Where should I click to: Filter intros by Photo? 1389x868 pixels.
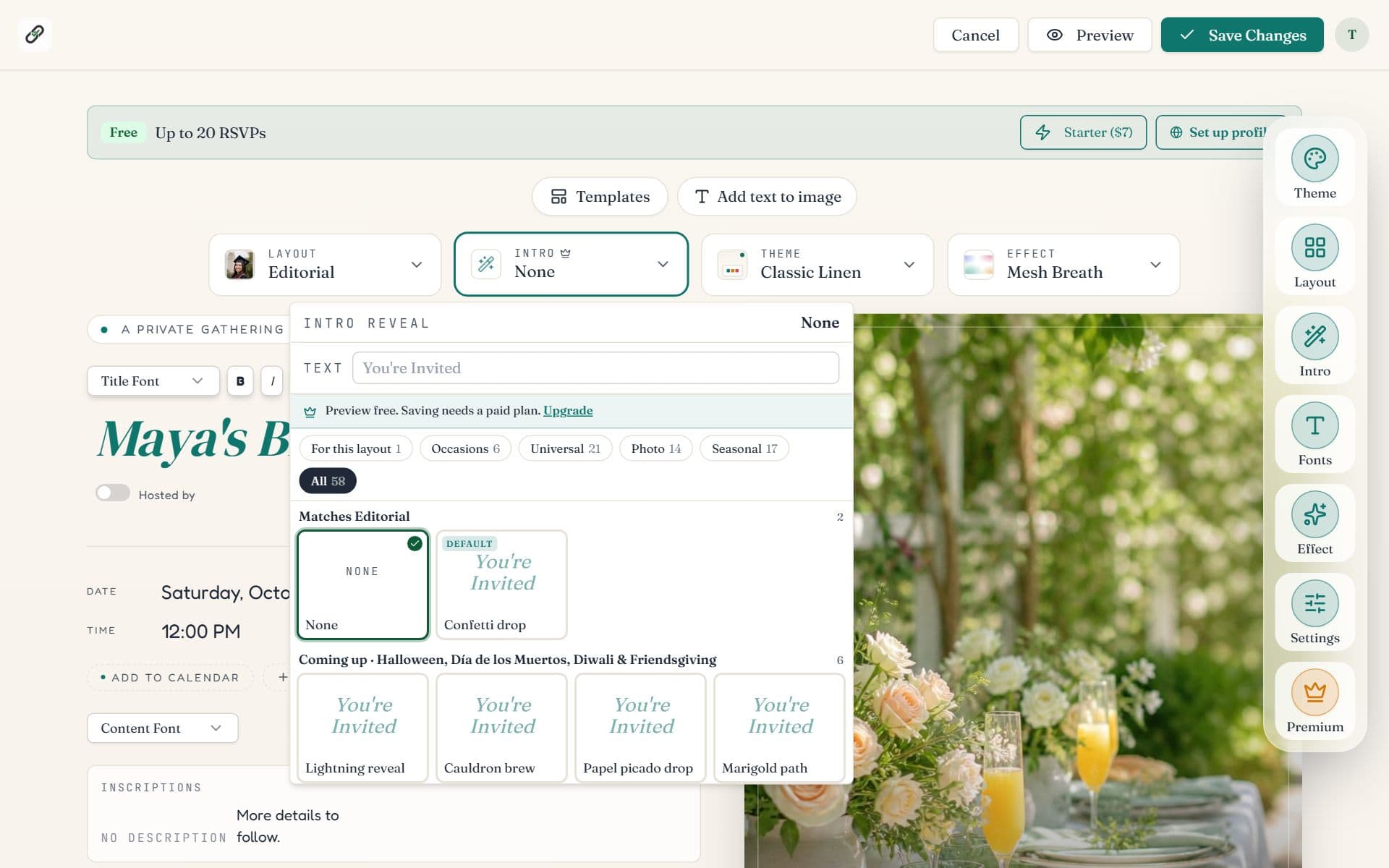(x=655, y=448)
